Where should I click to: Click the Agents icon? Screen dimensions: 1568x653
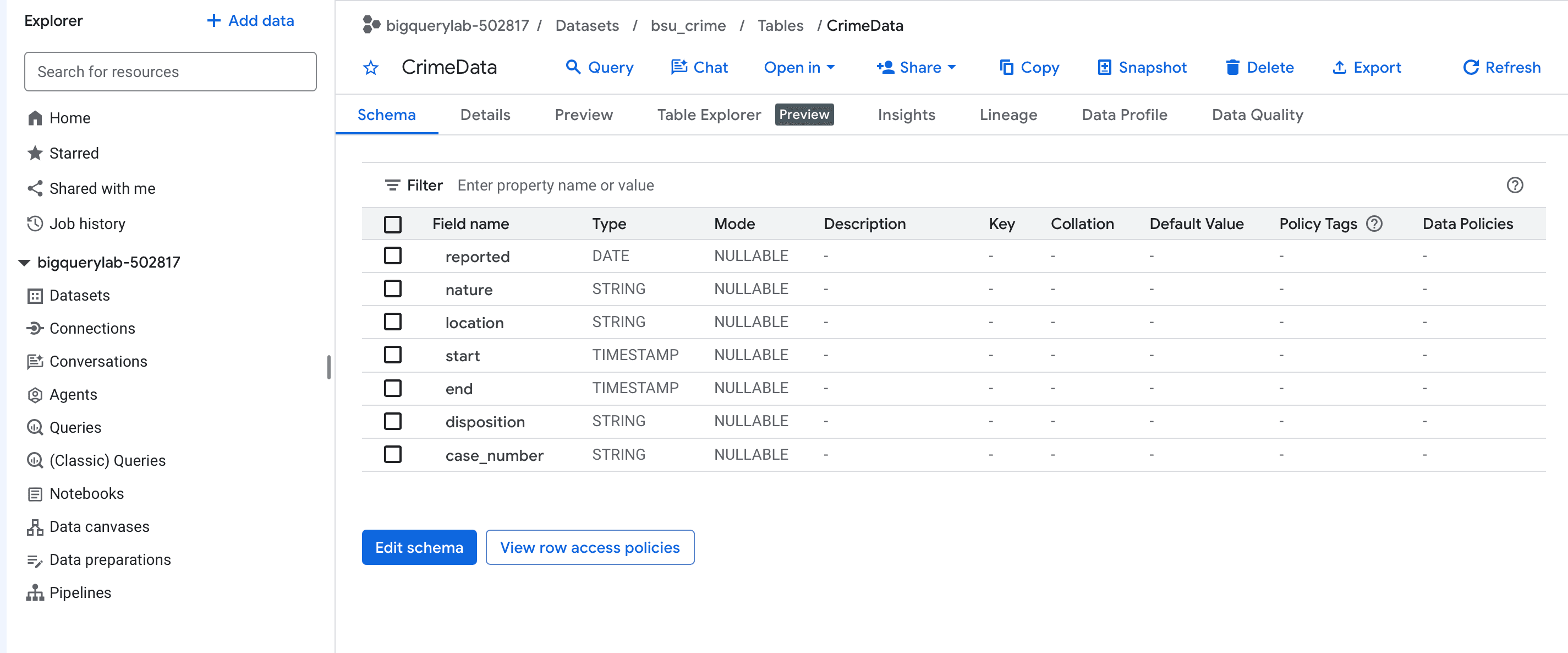[35, 395]
